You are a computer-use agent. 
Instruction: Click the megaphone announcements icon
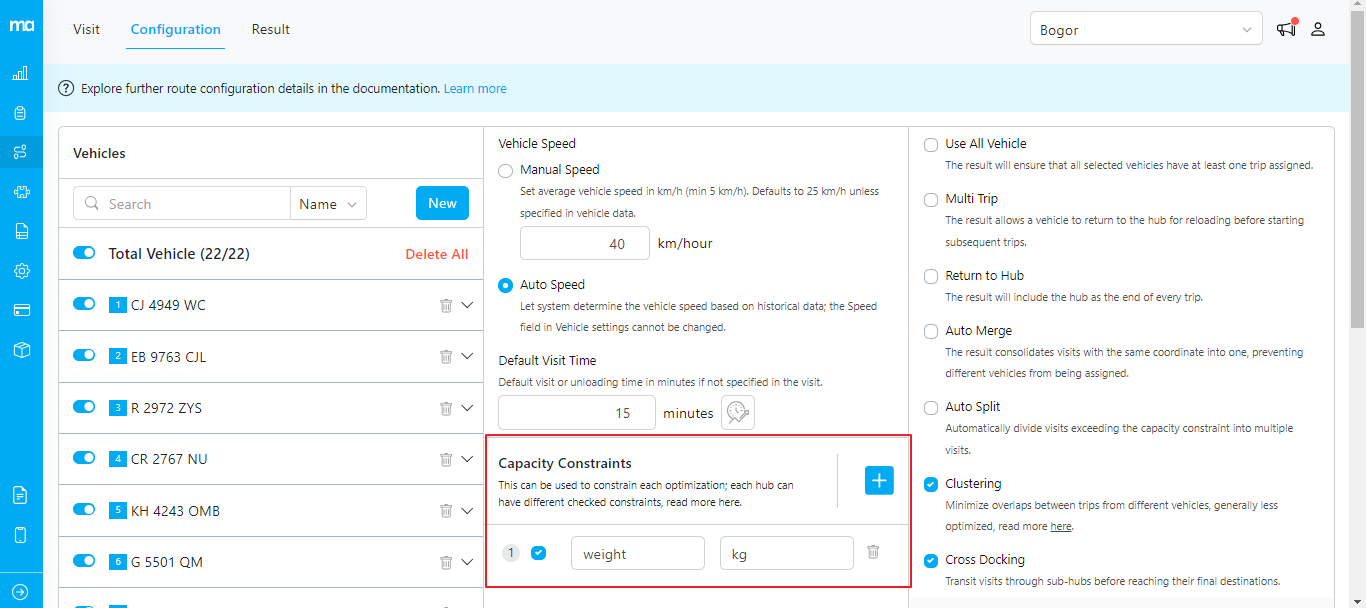1286,29
